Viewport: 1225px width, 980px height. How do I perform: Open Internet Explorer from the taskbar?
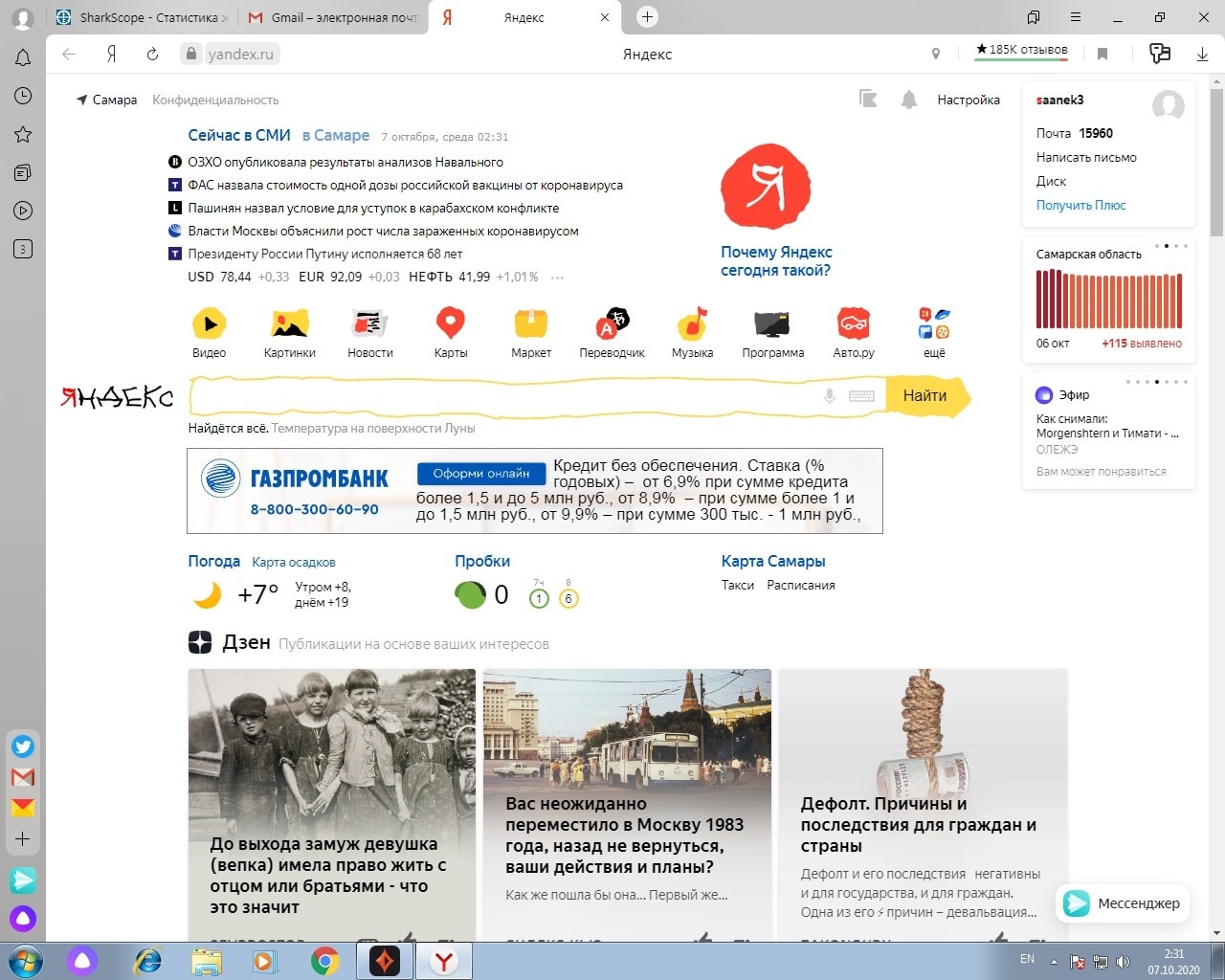click(x=147, y=961)
